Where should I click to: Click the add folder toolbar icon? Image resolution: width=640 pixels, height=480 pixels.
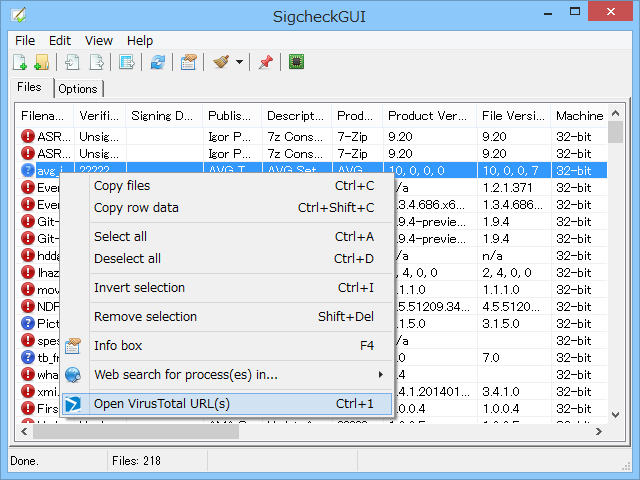pyautogui.click(x=42, y=62)
